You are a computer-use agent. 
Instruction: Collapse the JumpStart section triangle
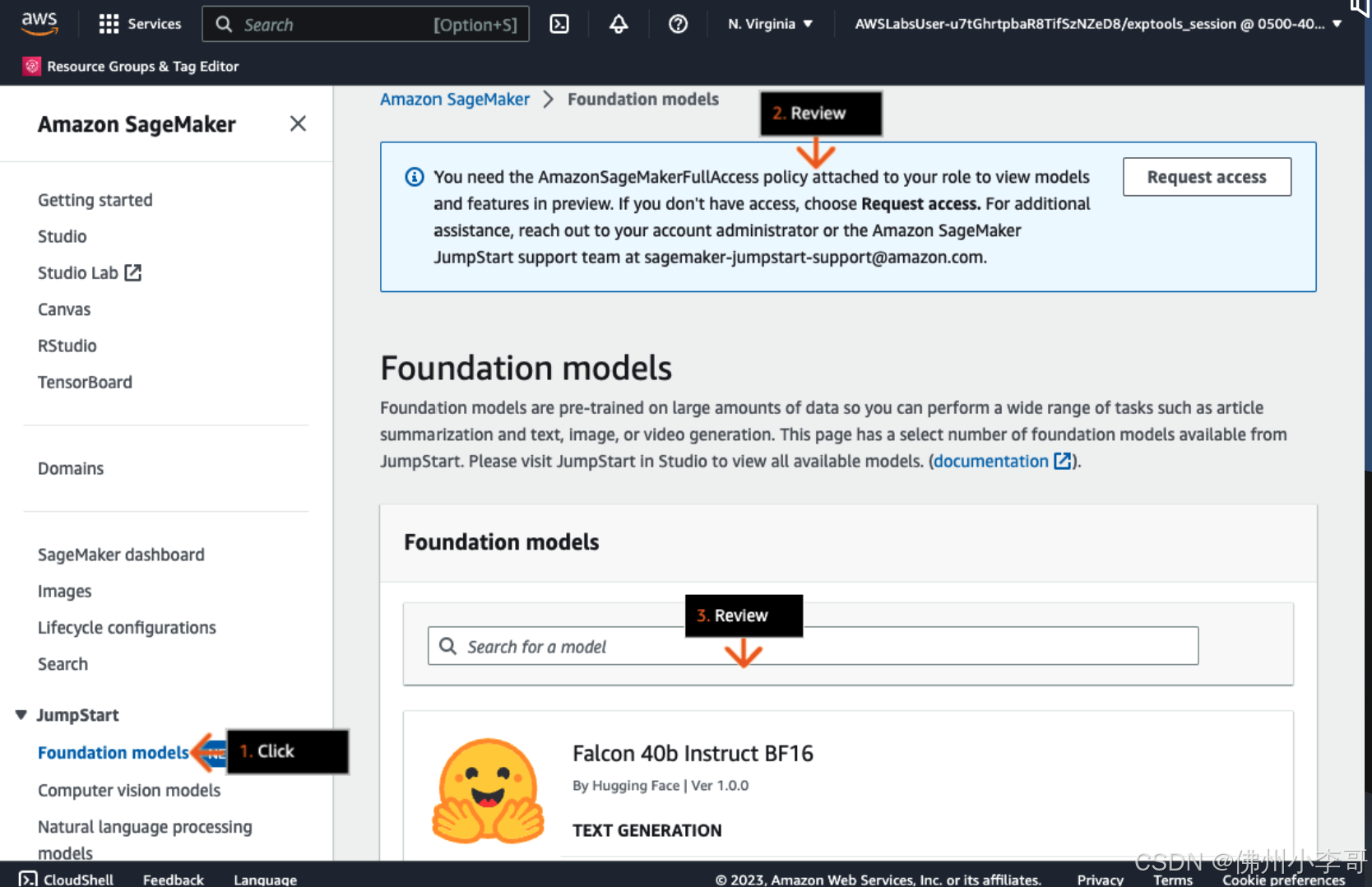click(21, 714)
